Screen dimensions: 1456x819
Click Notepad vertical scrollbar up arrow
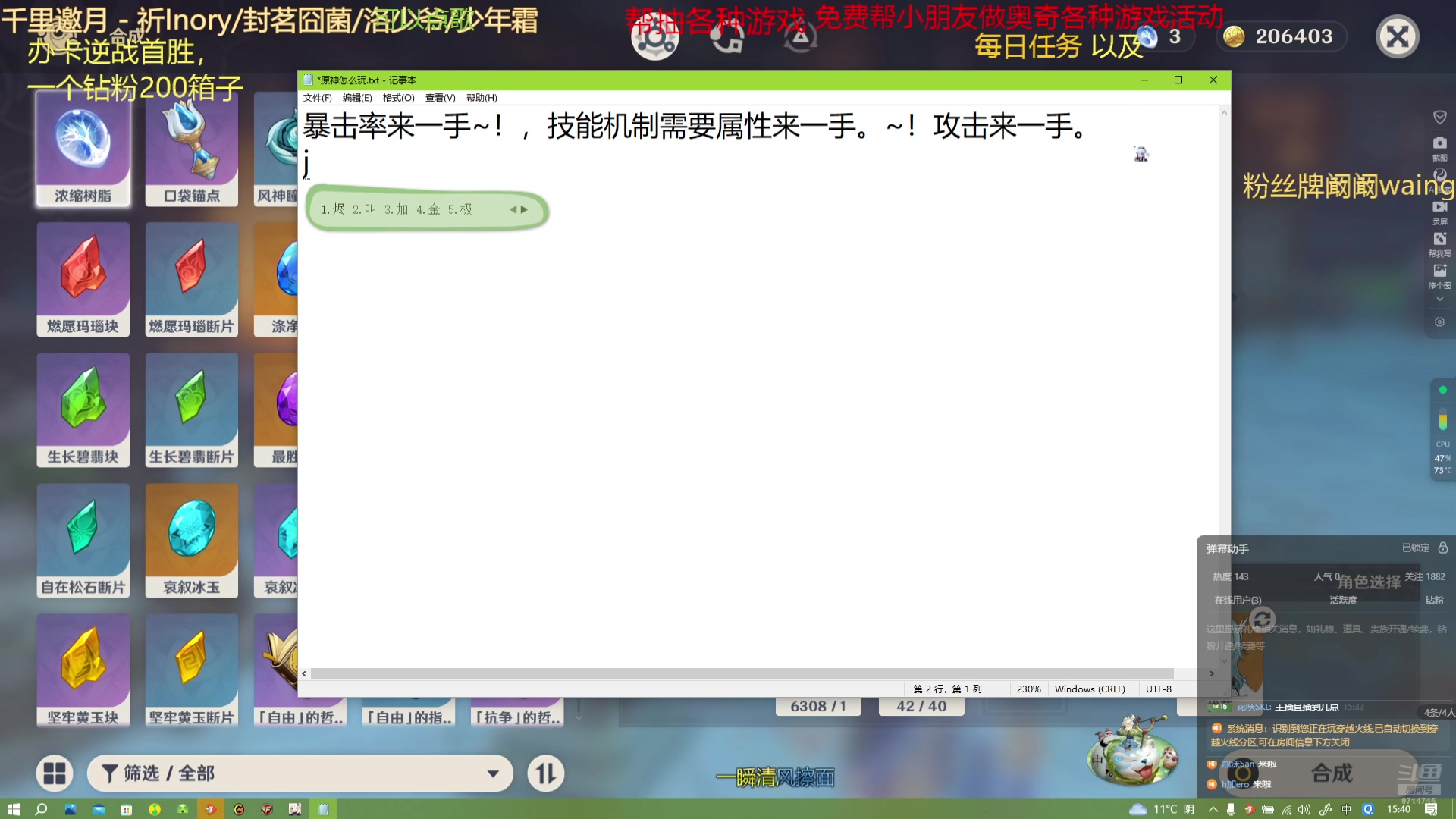(x=1224, y=113)
